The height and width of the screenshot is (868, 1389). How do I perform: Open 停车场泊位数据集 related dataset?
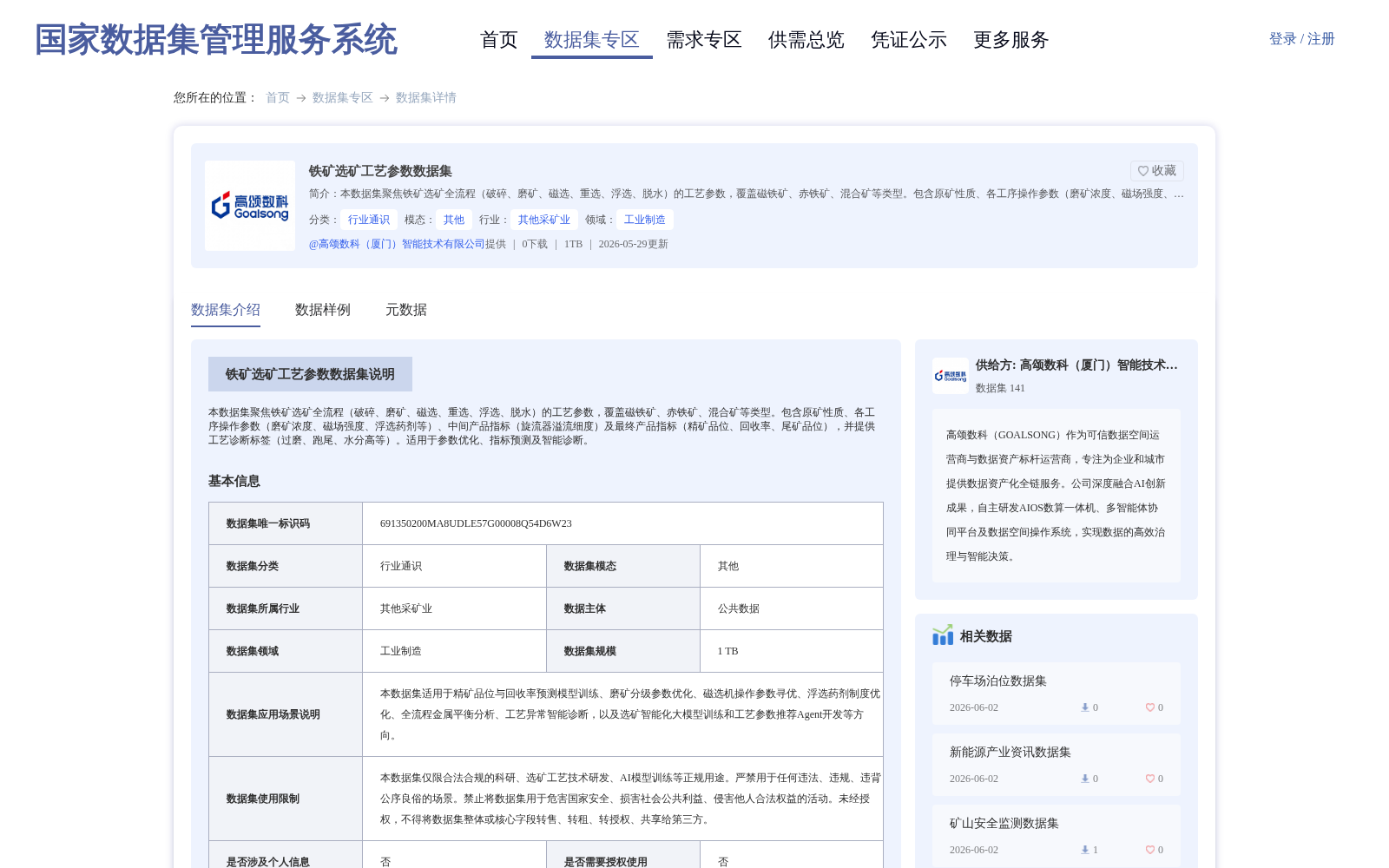pyautogui.click(x=998, y=681)
